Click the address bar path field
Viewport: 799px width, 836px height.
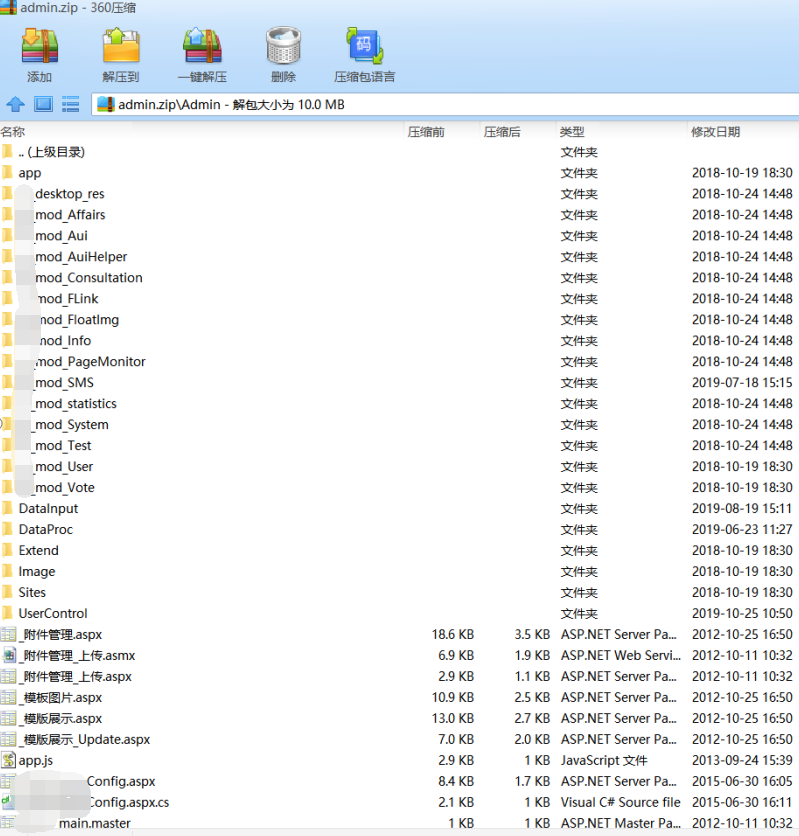pos(445,104)
